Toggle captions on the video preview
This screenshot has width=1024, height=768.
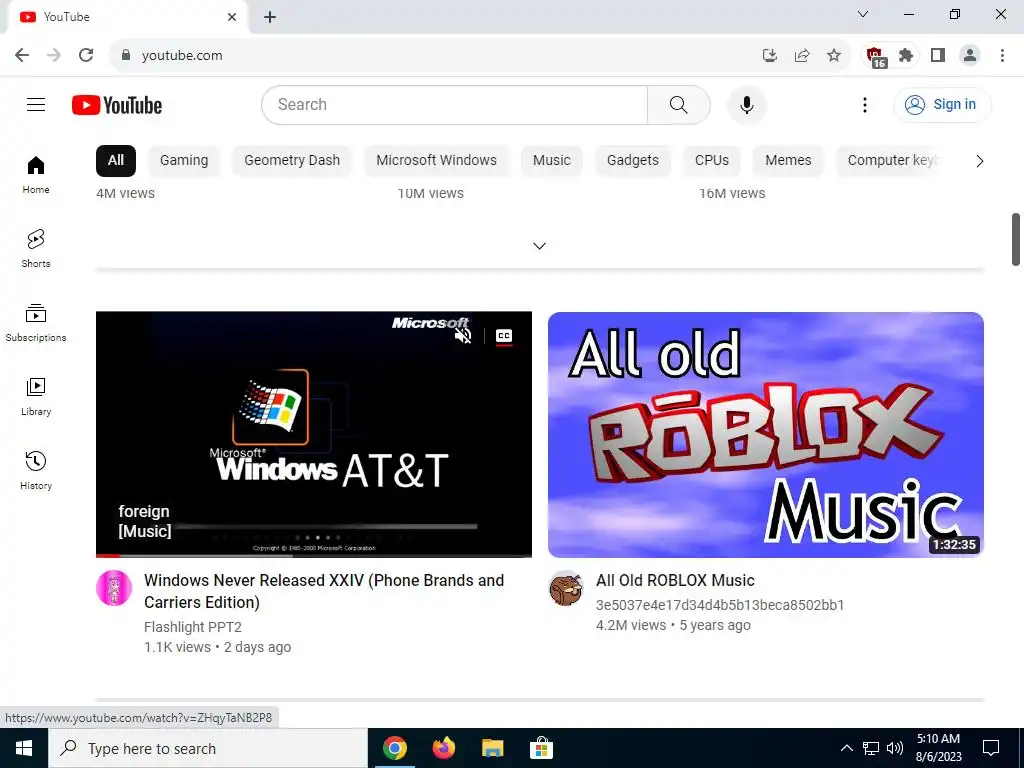[504, 336]
